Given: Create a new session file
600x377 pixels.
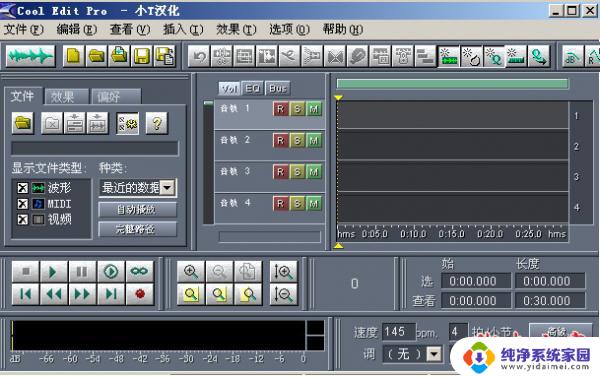Looking at the screenshot, I should coord(74,57).
